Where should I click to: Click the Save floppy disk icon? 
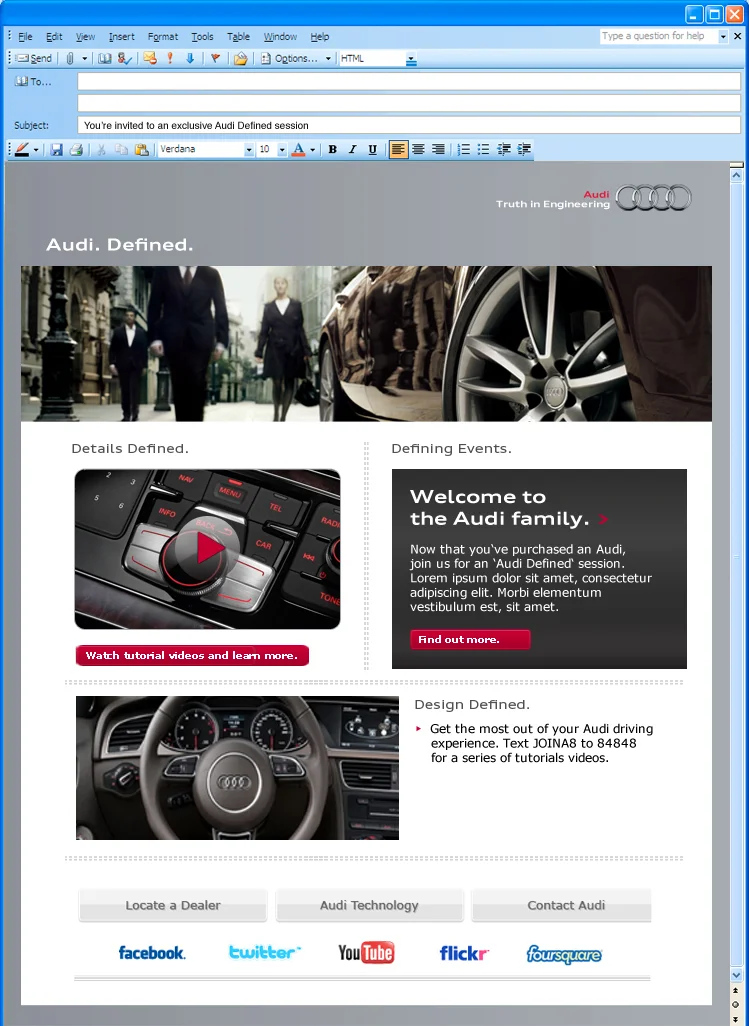56,149
